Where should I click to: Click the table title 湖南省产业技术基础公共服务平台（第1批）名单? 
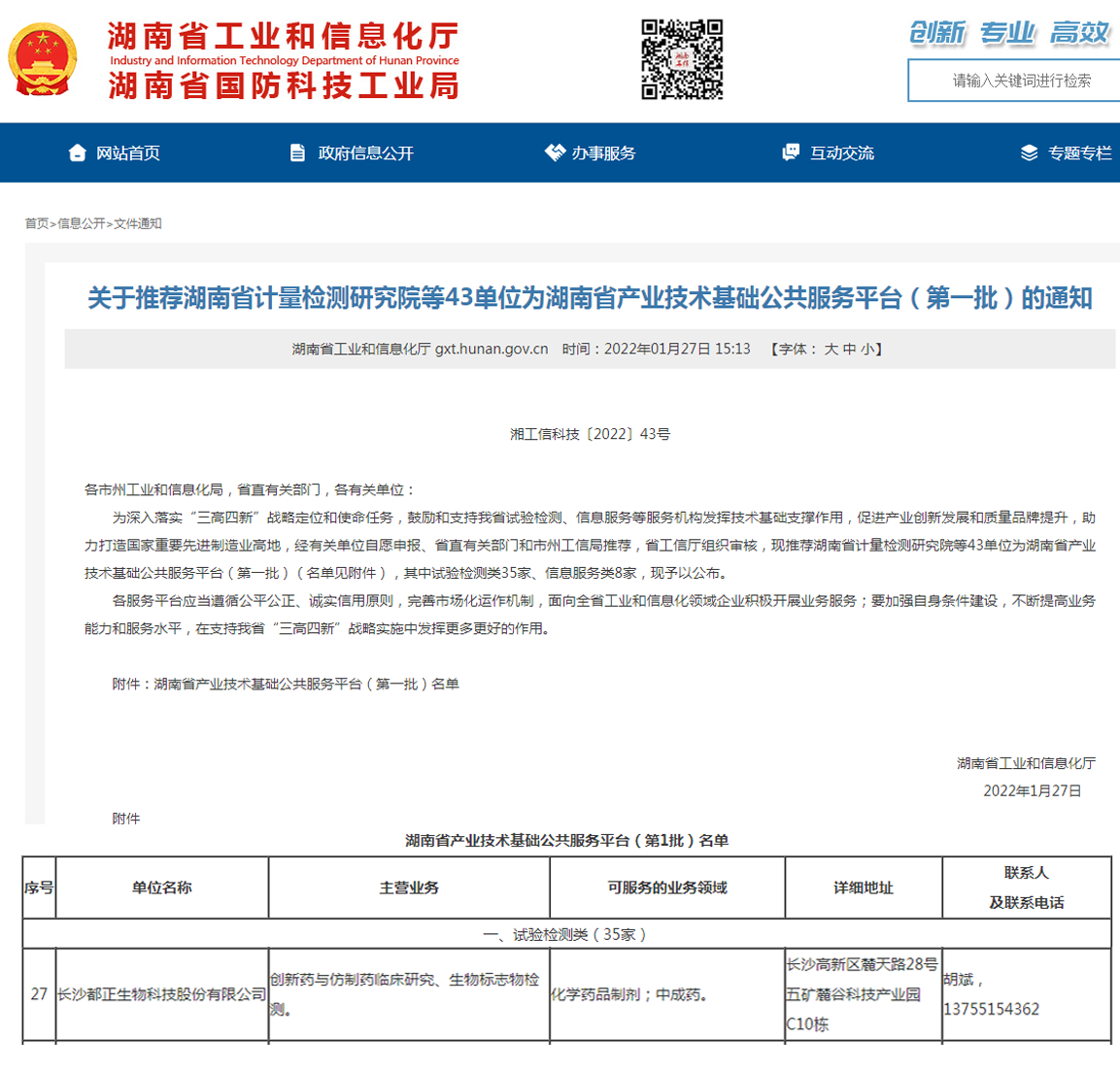567,840
